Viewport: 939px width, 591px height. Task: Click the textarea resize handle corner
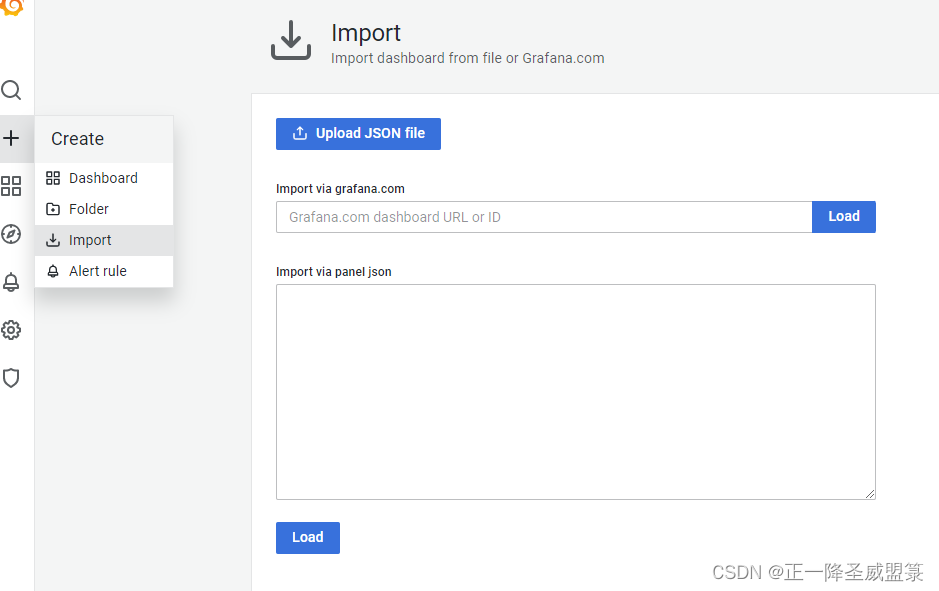870,493
